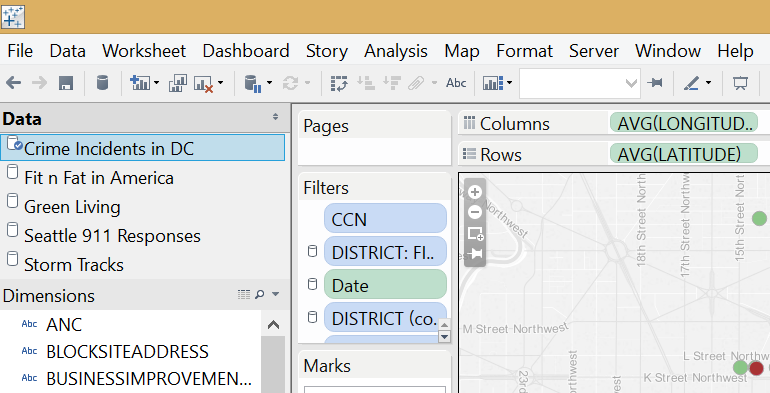The width and height of the screenshot is (770, 393).
Task: Click the AVG(LONGITUDE) columns pill
Action: click(x=684, y=123)
